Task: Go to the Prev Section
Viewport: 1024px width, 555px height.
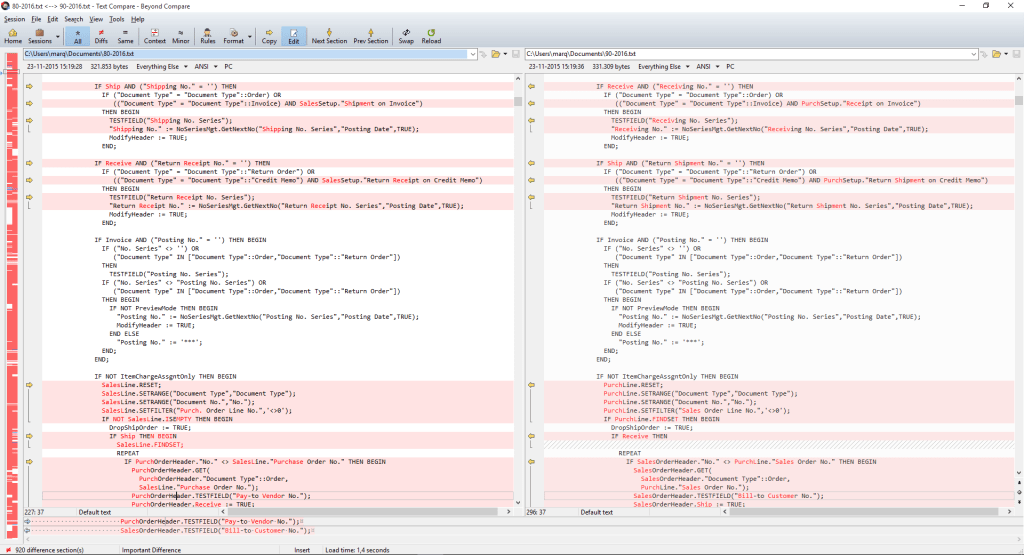Action: [x=371, y=36]
